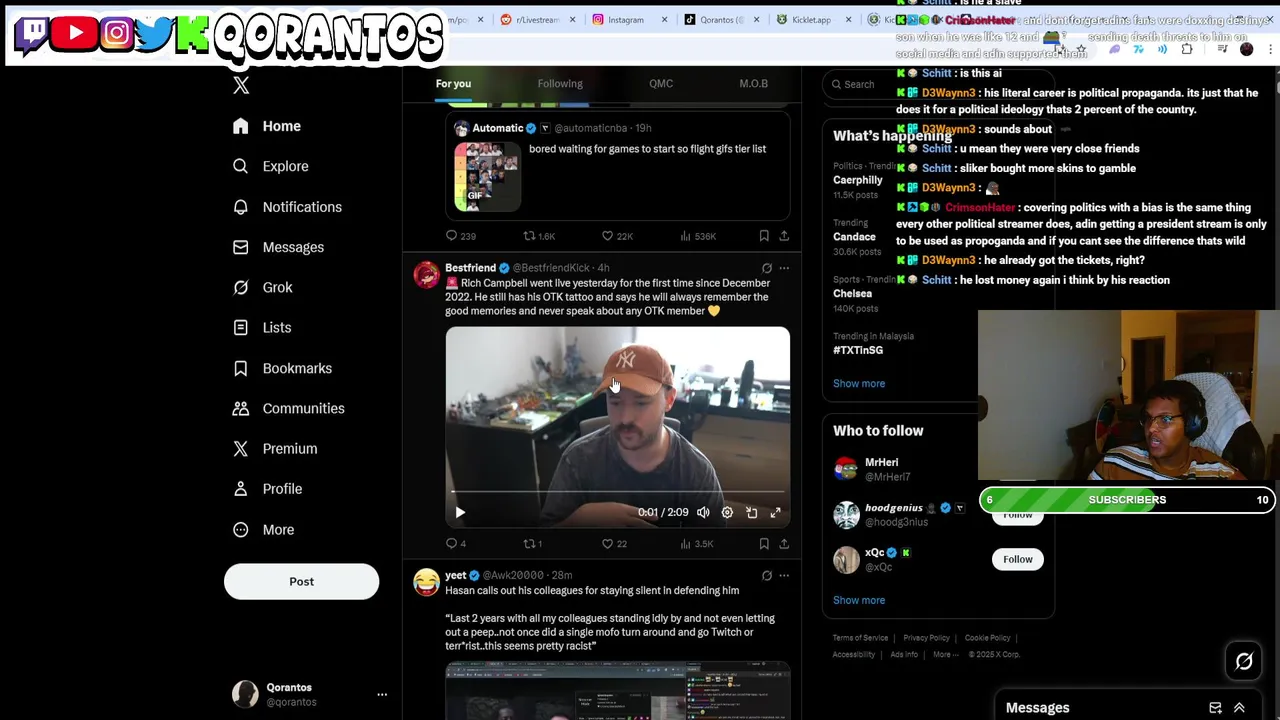This screenshot has width=1280, height=720.
Task: View analytics of Bestfriend's post
Action: coord(696,544)
